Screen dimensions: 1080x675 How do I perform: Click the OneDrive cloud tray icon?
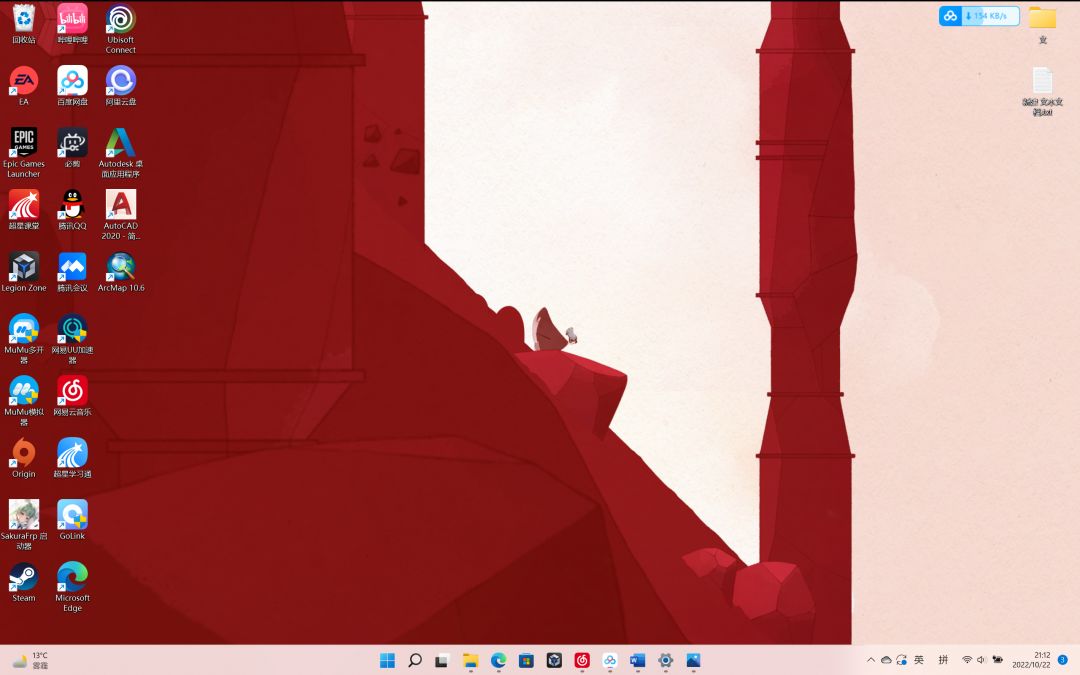(886, 660)
